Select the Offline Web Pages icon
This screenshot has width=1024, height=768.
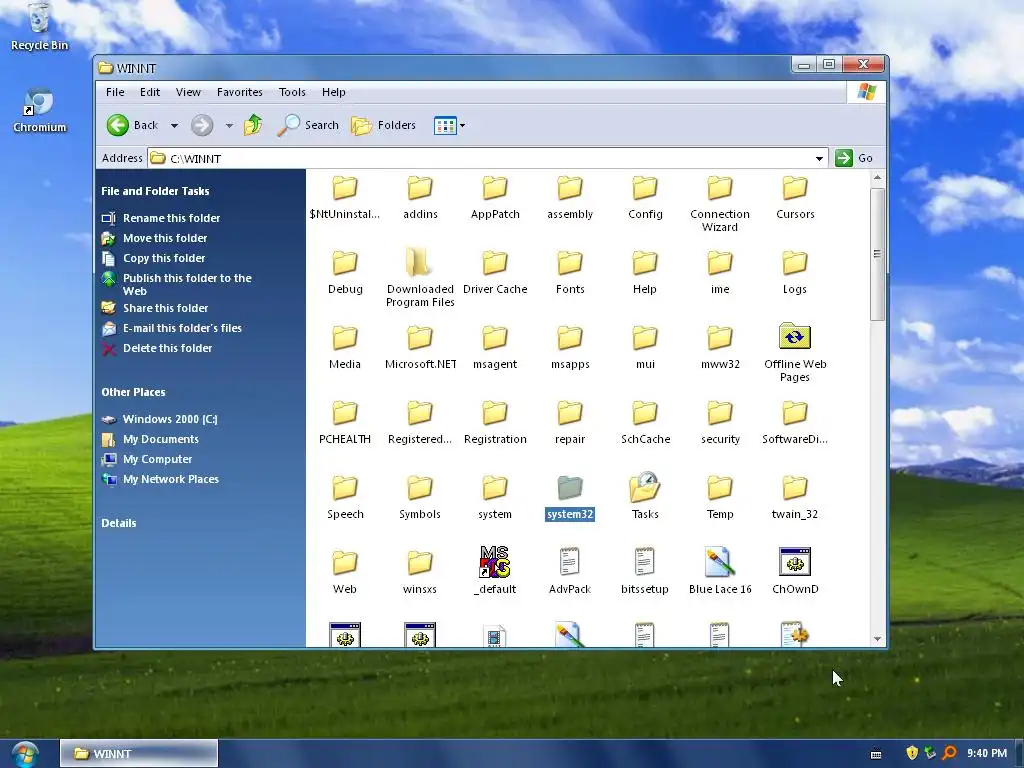click(x=795, y=353)
